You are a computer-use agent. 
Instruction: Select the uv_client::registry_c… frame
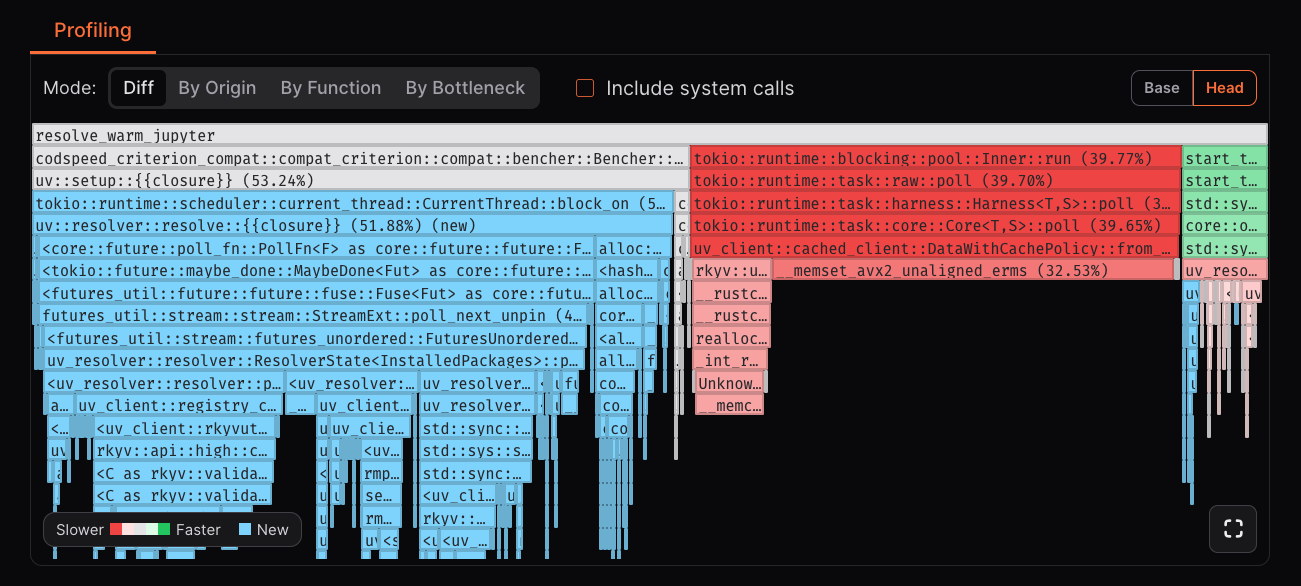pos(178,405)
